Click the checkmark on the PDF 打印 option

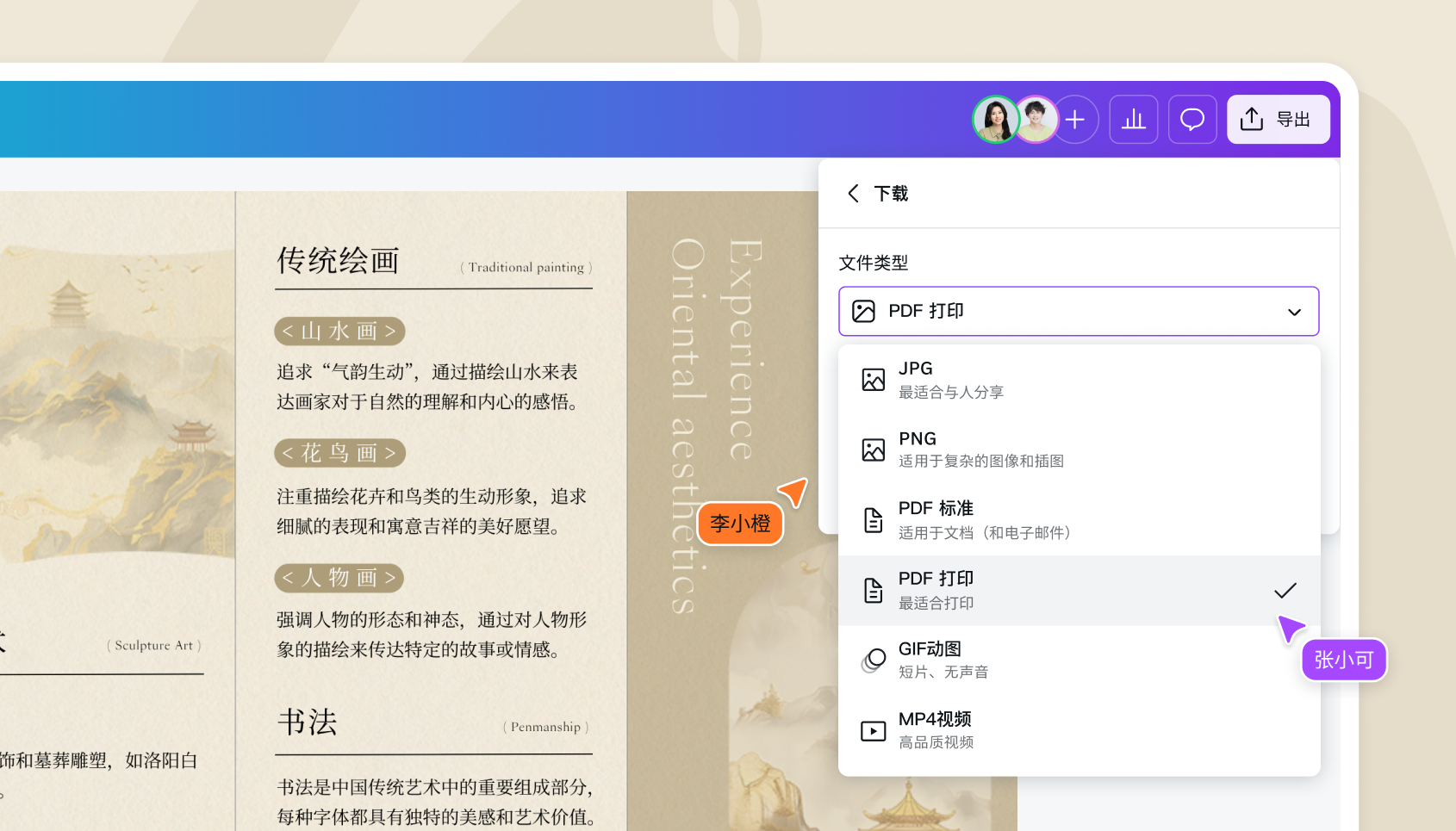click(1285, 591)
